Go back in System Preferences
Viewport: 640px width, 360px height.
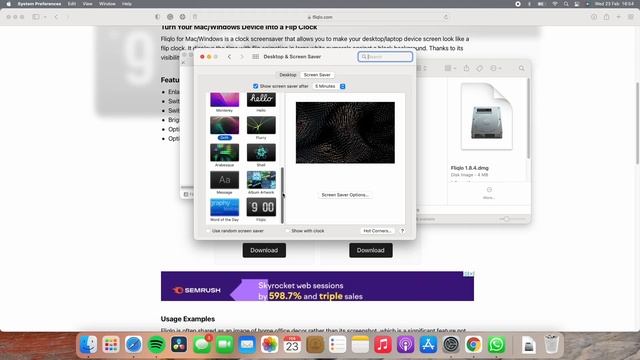229,57
